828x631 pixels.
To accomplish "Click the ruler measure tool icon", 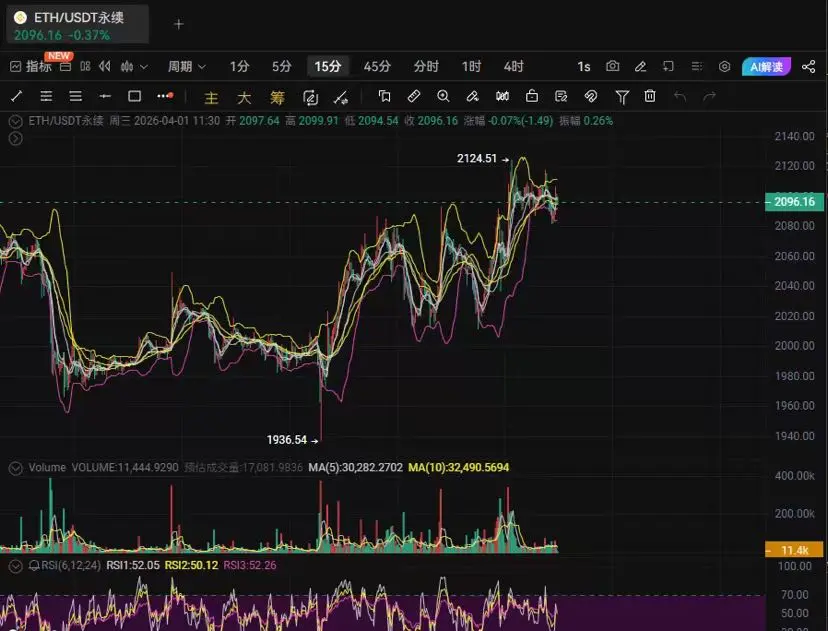I will pyautogui.click(x=414, y=96).
